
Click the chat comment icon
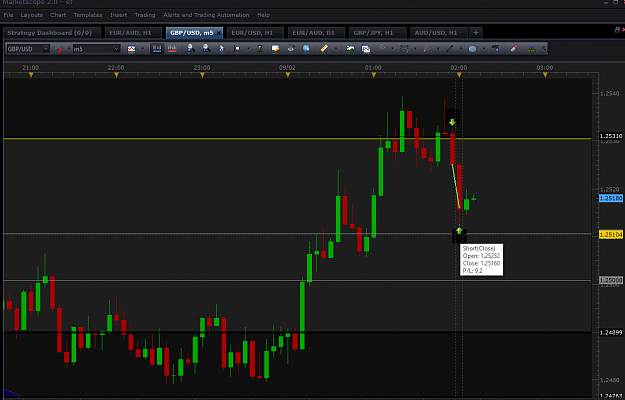click(275, 49)
